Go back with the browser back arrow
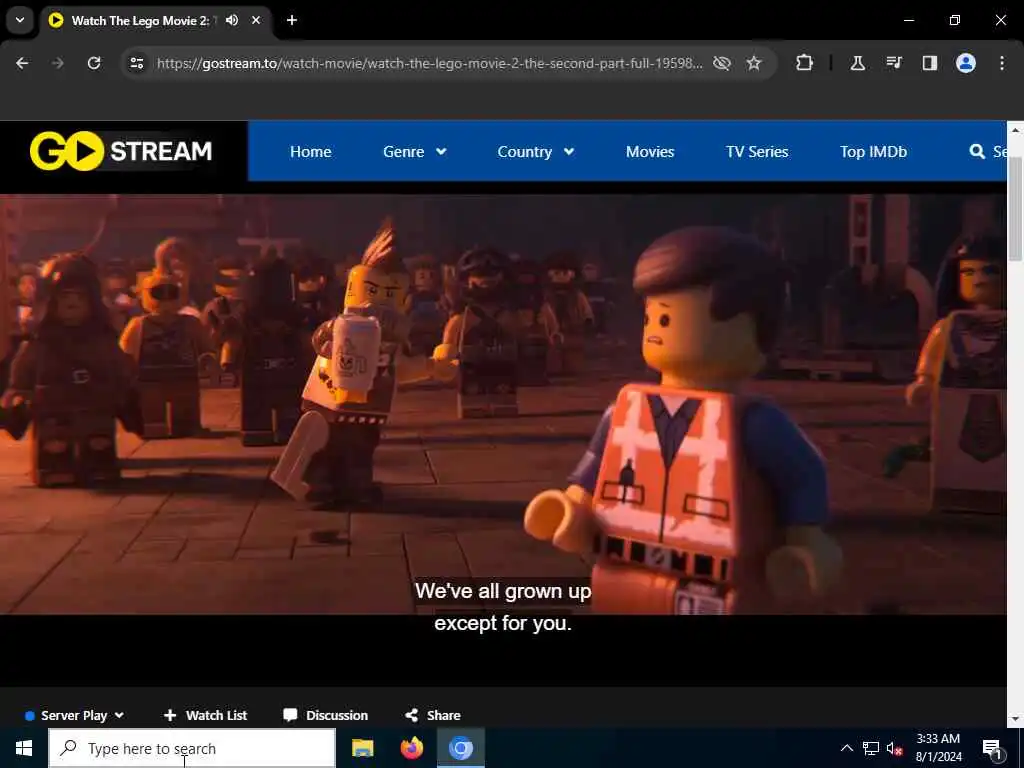 pyautogui.click(x=22, y=63)
